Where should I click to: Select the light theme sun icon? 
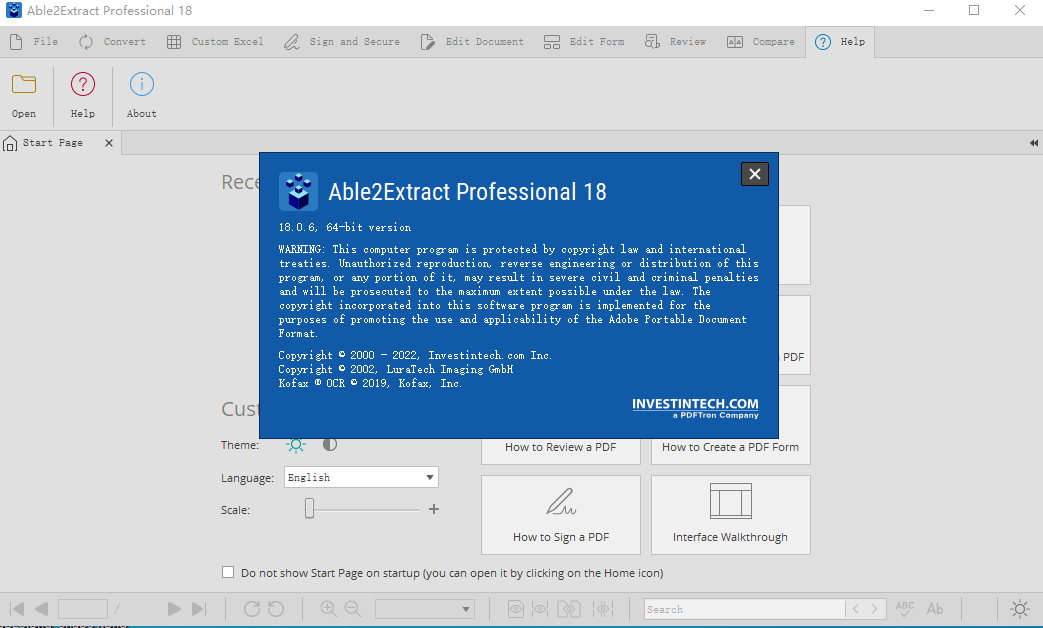(x=296, y=444)
